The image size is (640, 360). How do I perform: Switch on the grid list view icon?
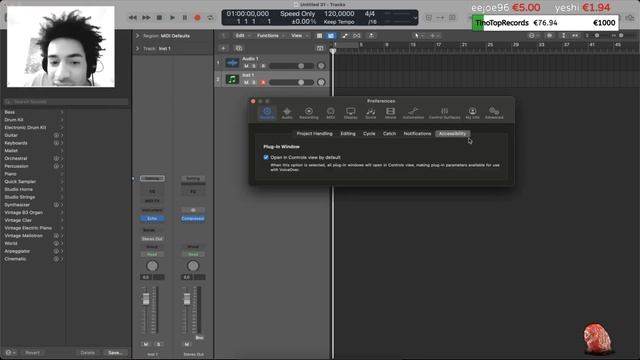click(x=320, y=36)
